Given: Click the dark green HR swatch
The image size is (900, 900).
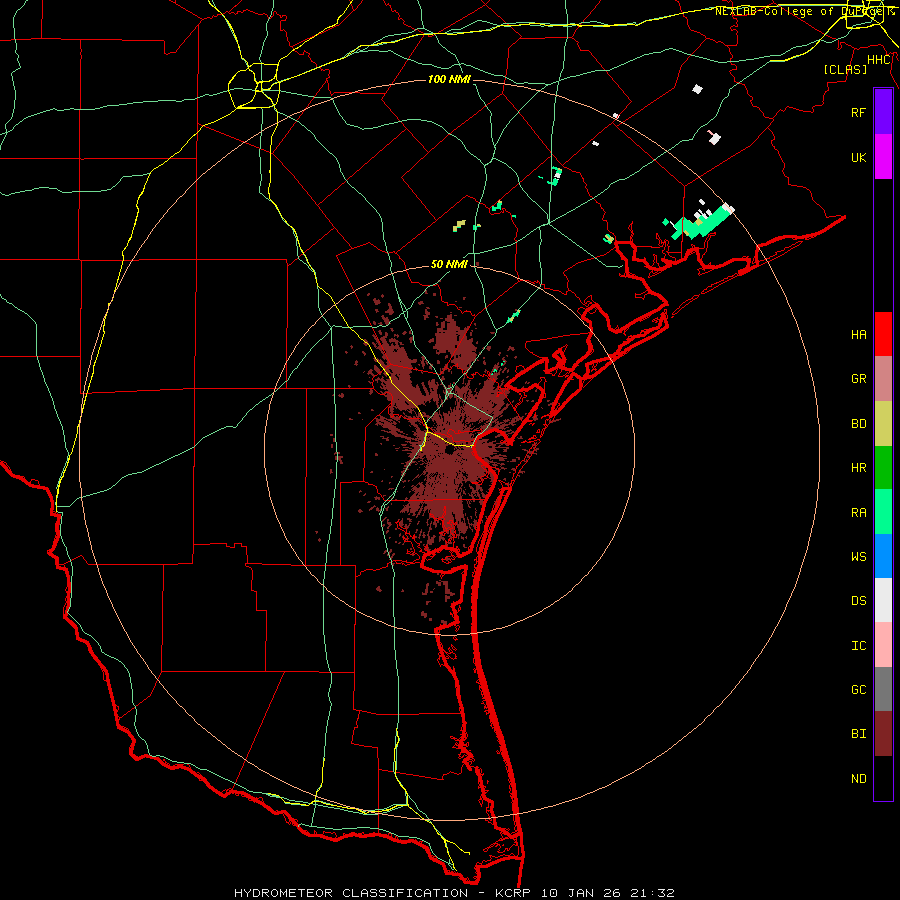Looking at the screenshot, I should coord(883,468).
